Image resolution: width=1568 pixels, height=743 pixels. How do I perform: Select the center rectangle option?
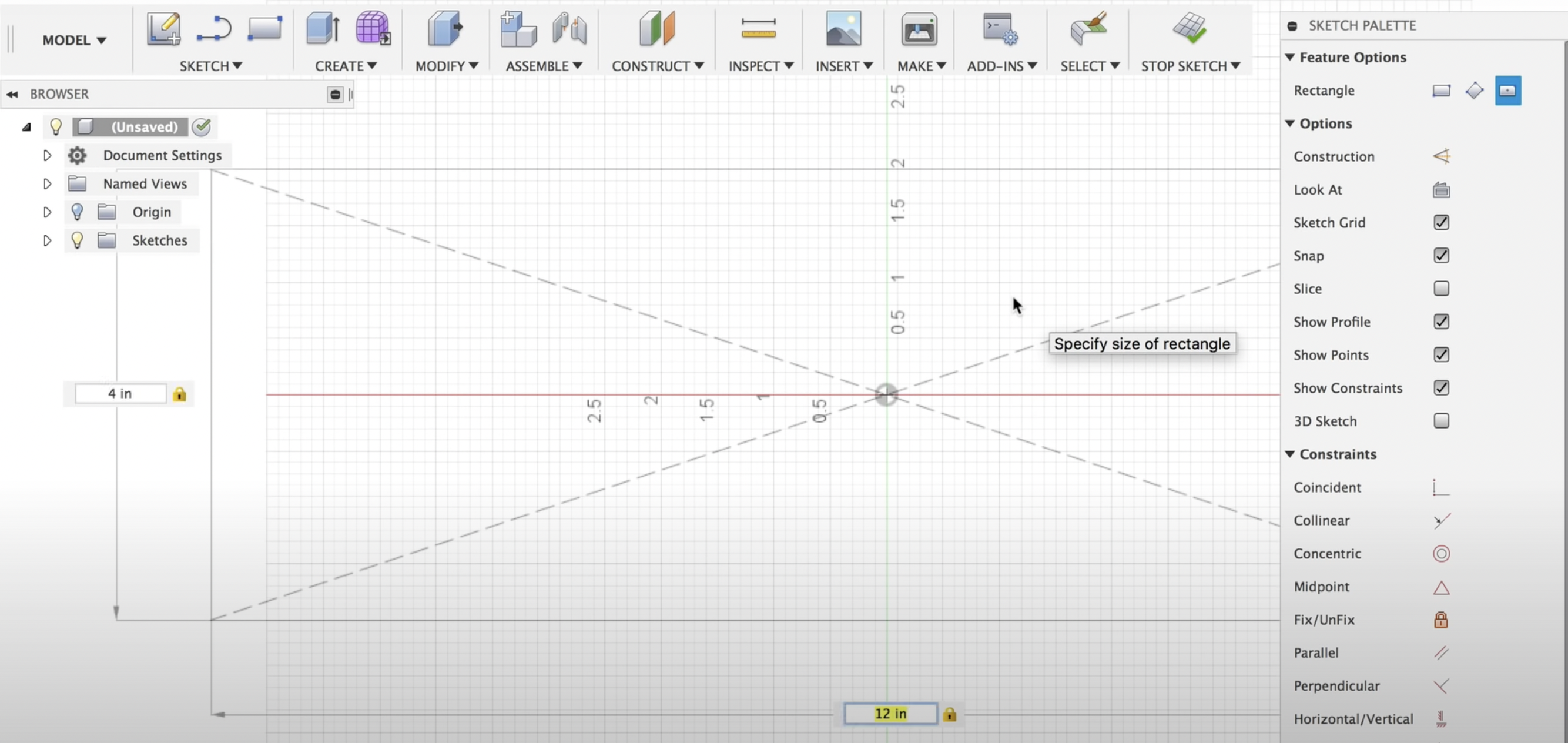click(x=1508, y=90)
